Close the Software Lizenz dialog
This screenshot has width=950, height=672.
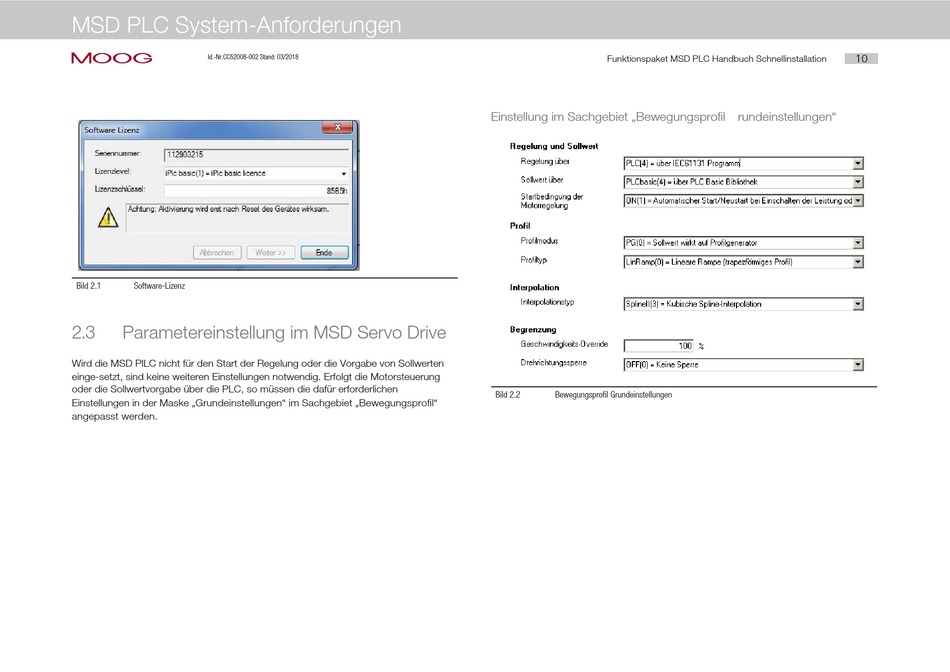click(338, 127)
